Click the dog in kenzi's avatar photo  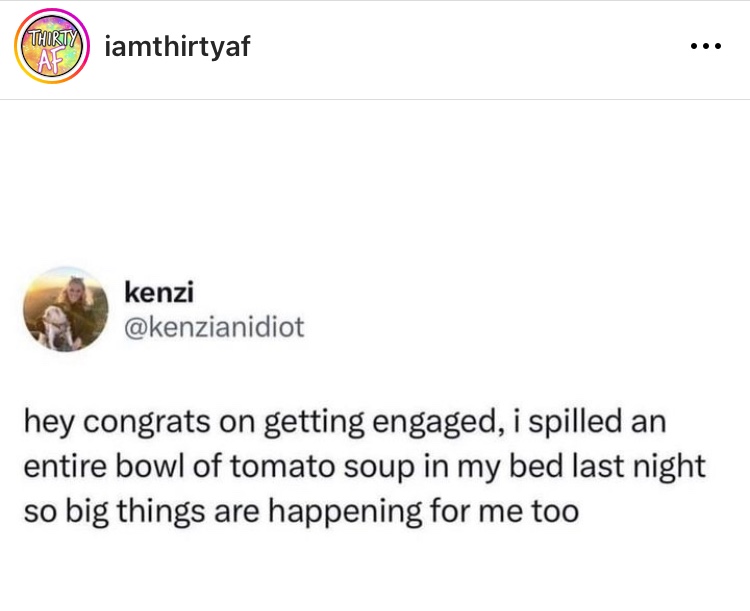(52, 327)
